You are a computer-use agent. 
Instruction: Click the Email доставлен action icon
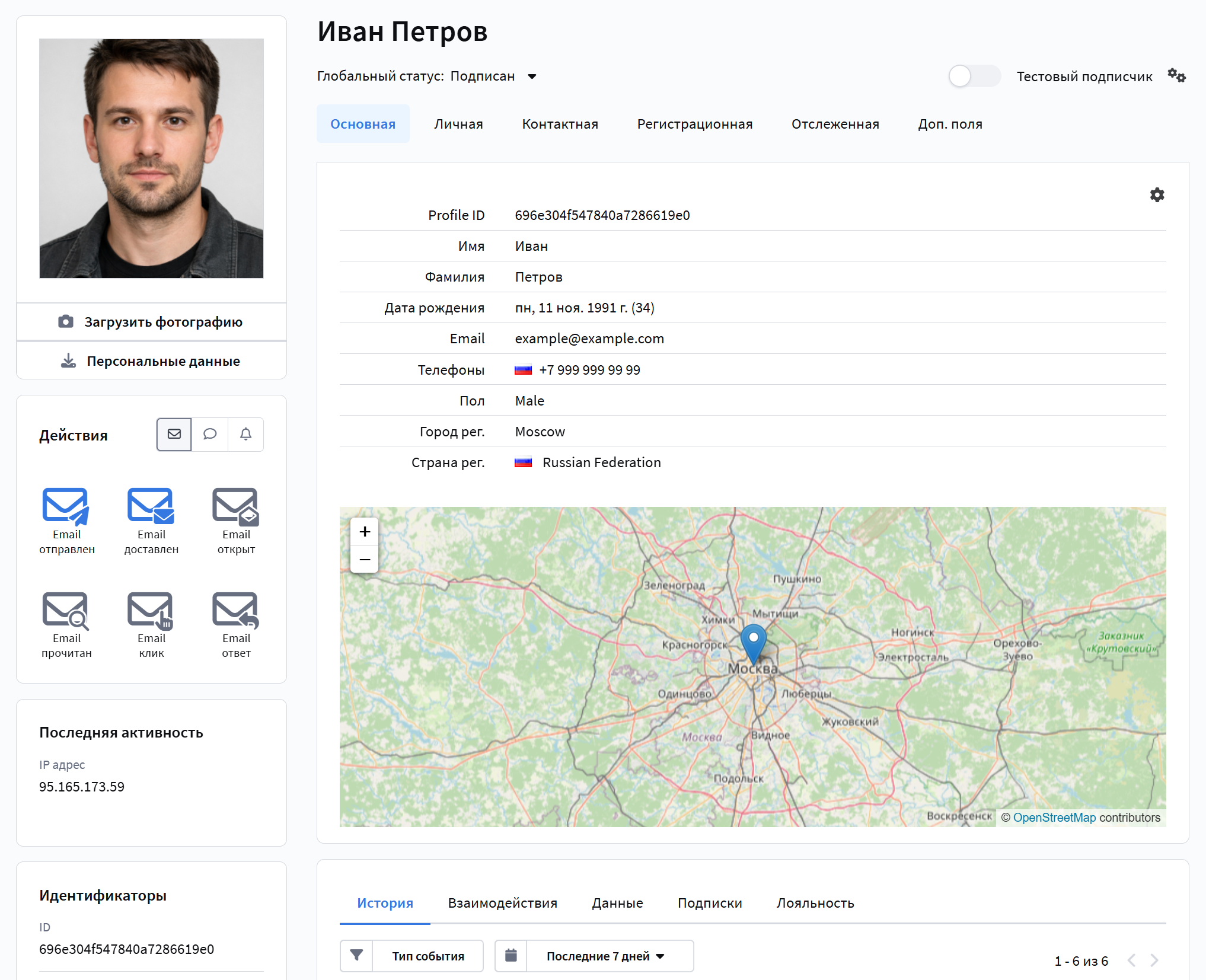point(151,507)
